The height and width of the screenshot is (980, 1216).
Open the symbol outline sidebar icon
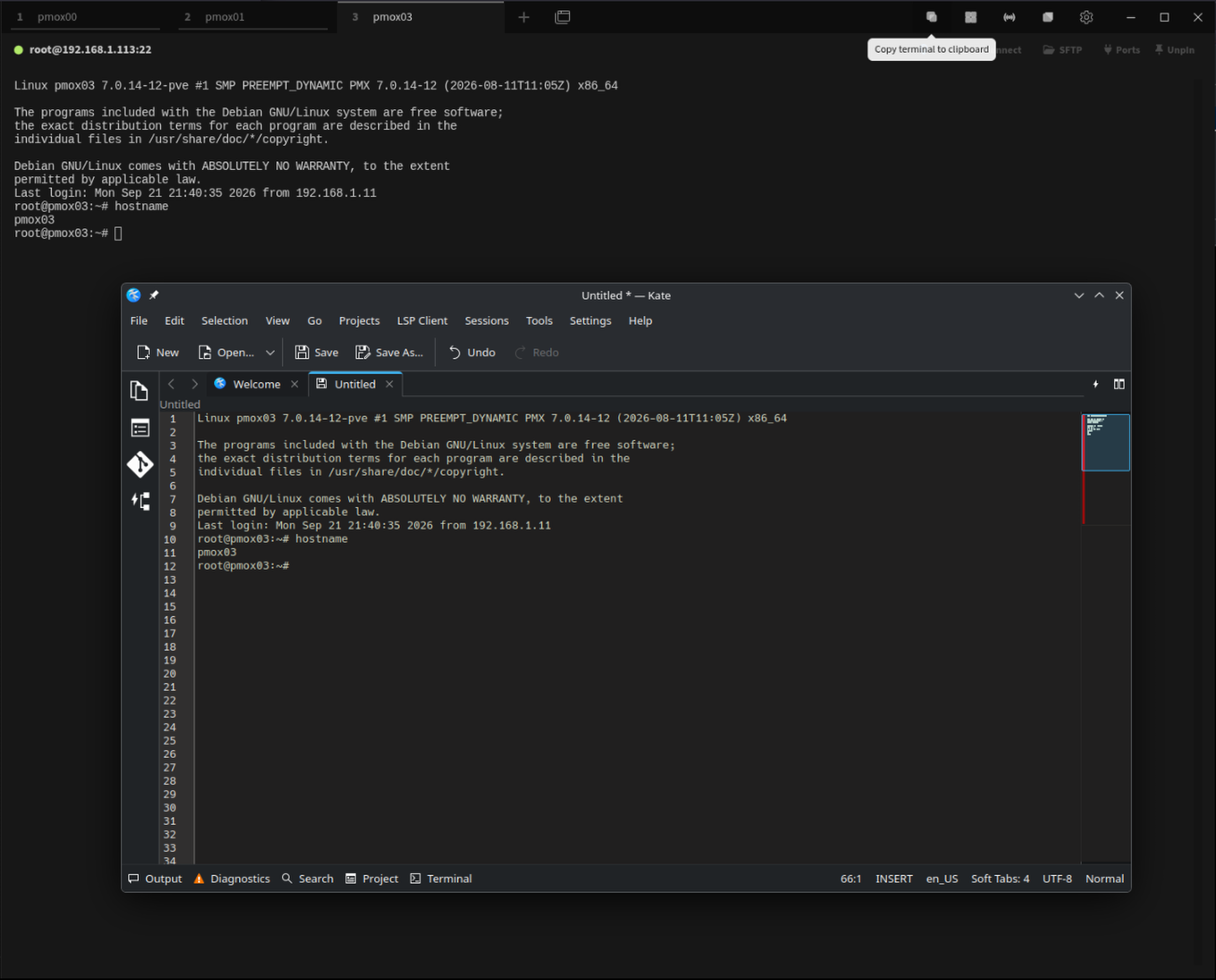click(140, 501)
